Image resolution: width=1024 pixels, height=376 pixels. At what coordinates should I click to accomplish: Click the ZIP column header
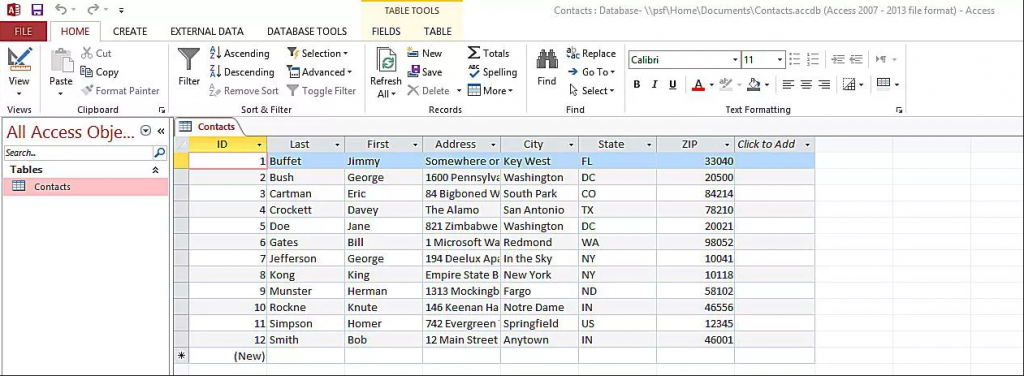click(x=696, y=144)
